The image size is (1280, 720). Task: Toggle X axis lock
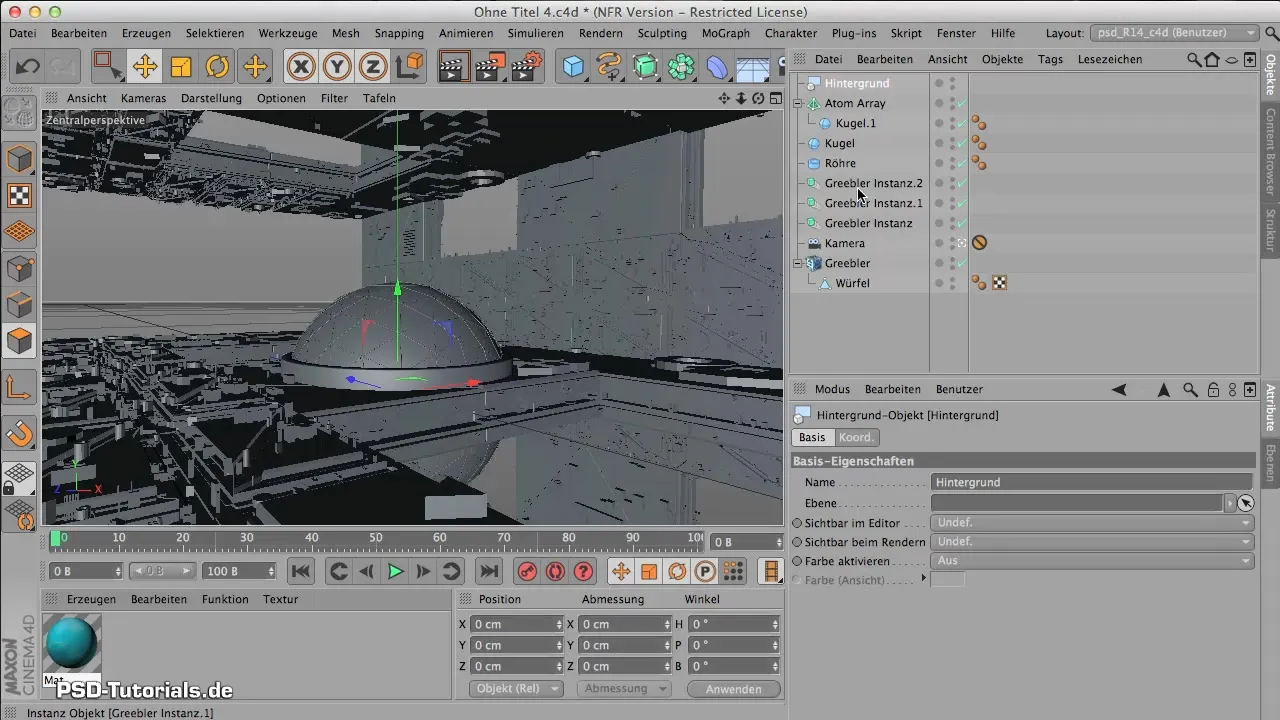click(301, 67)
